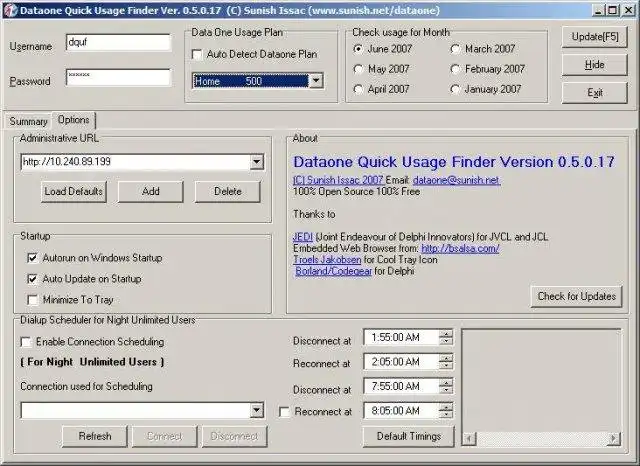640x466 pixels.
Task: Click the Update(F5) button
Action: [x=595, y=37]
